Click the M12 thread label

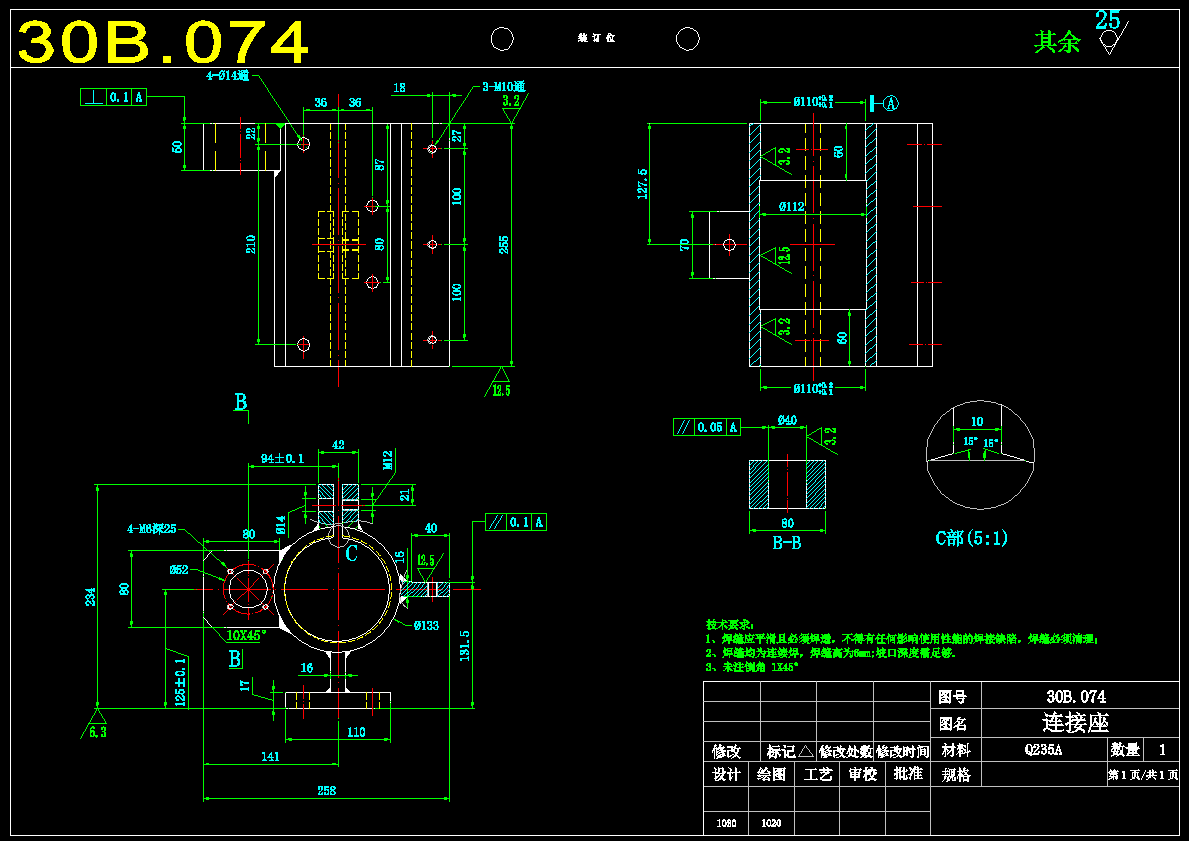point(387,460)
